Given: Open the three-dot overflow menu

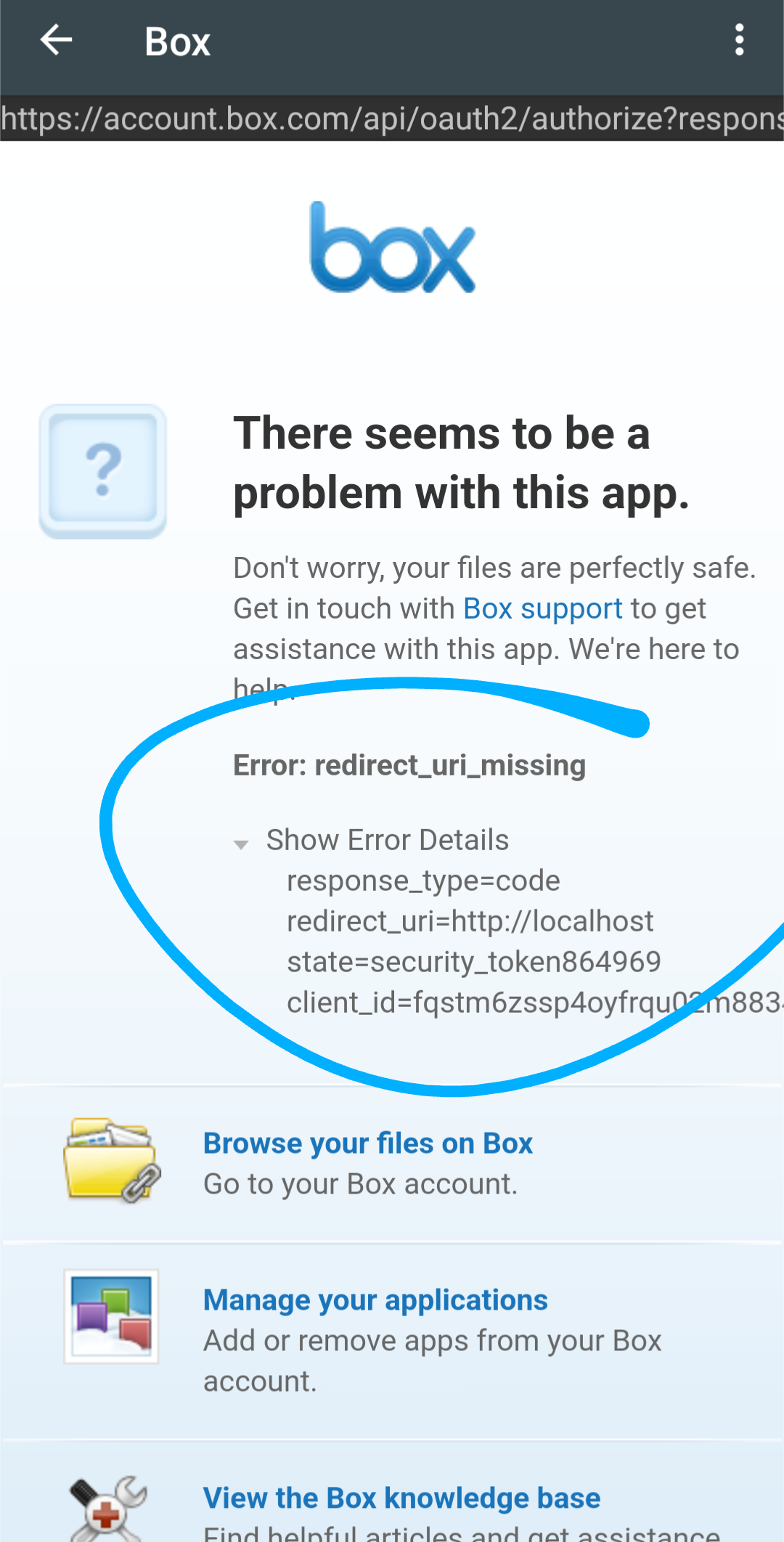Looking at the screenshot, I should 739,41.
